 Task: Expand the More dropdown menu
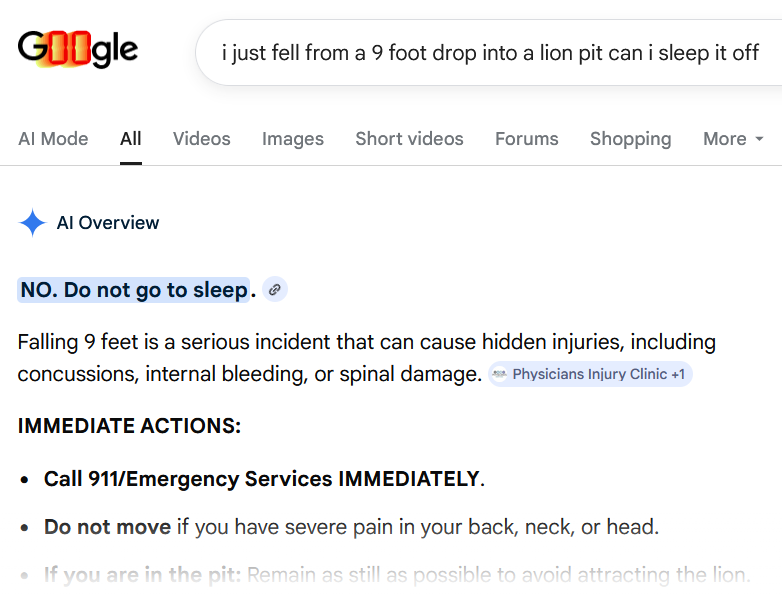(x=733, y=139)
